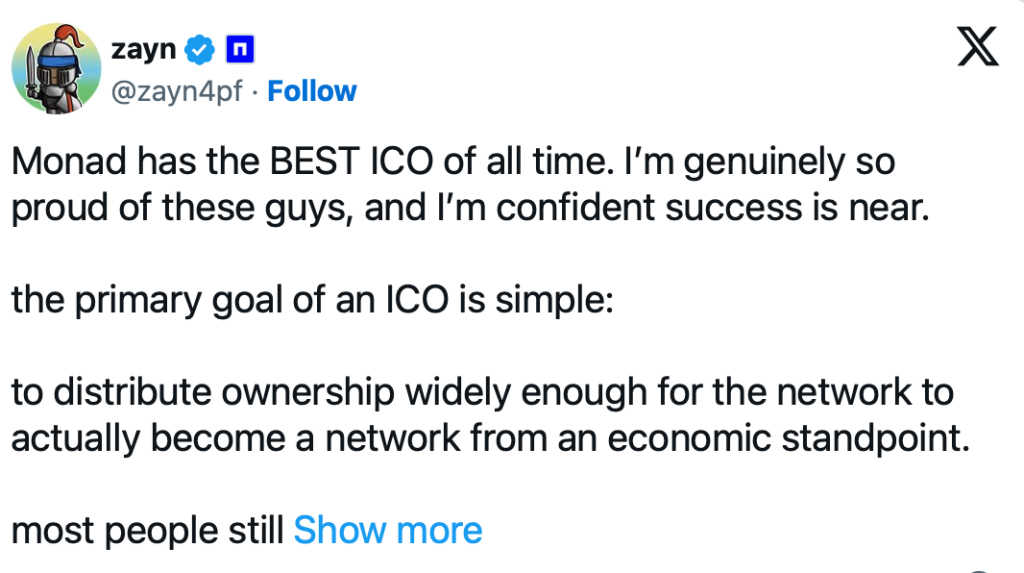1024x573 pixels.
Task: Click the word "confident" in the post
Action: coord(619,210)
